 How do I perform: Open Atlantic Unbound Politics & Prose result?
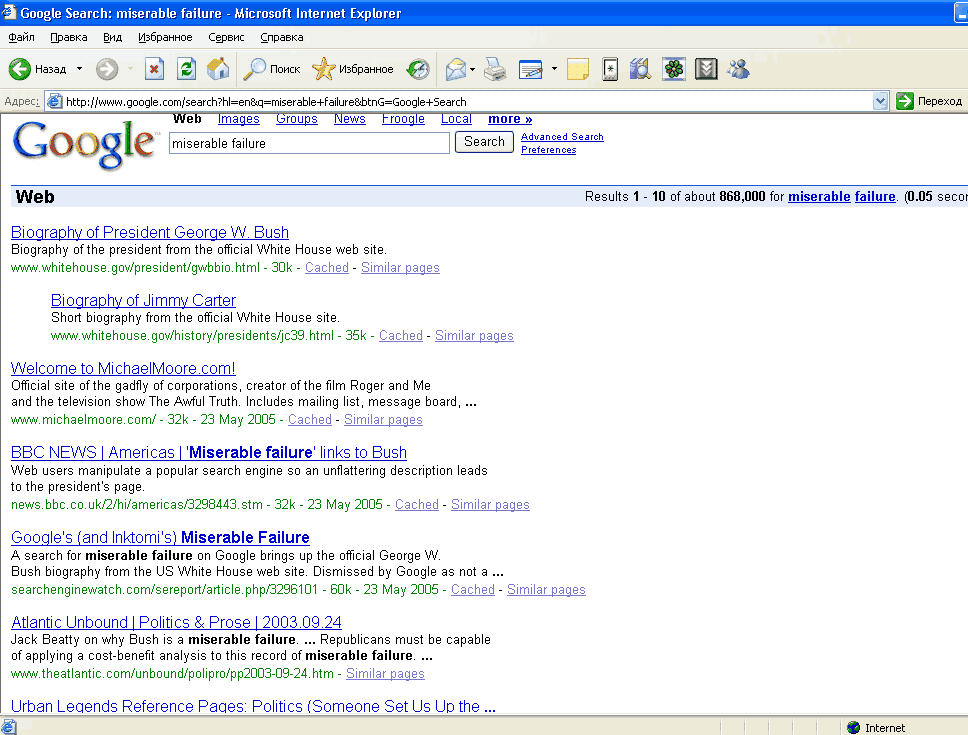click(176, 623)
